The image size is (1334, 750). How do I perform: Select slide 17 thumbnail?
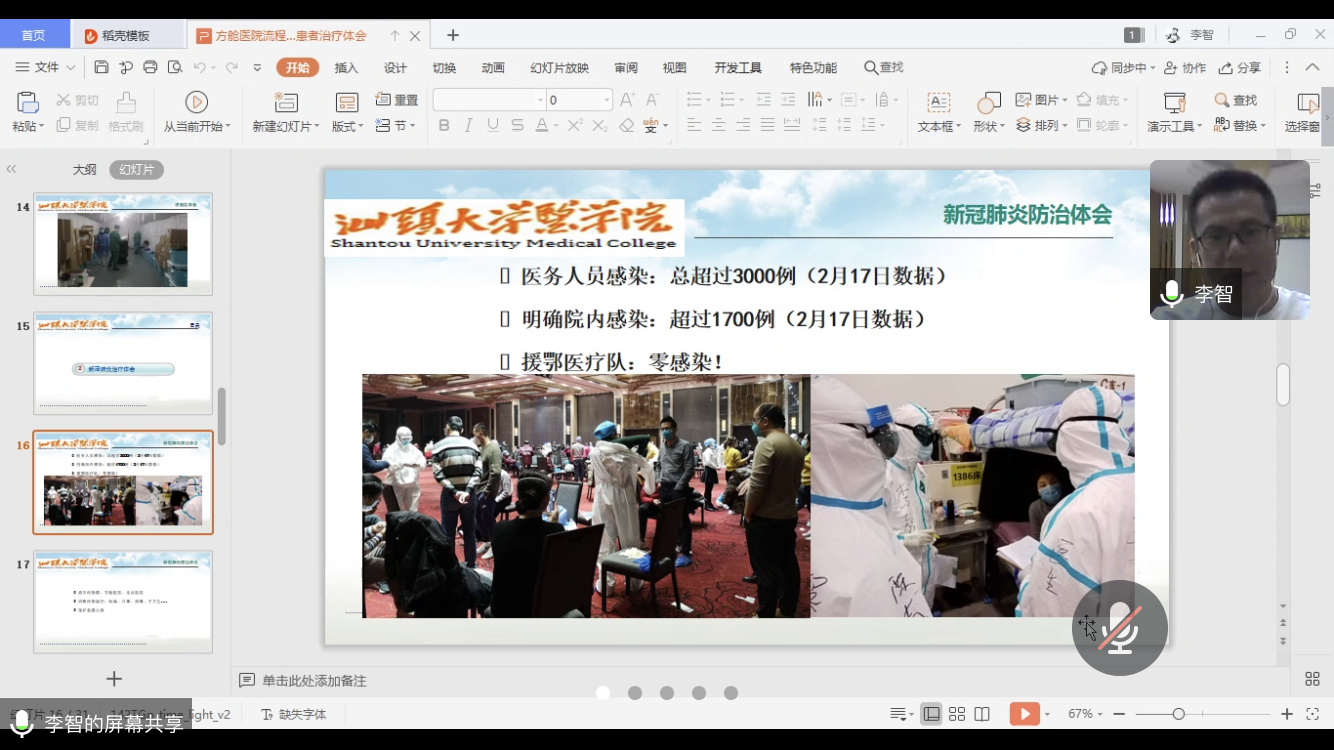(x=123, y=601)
